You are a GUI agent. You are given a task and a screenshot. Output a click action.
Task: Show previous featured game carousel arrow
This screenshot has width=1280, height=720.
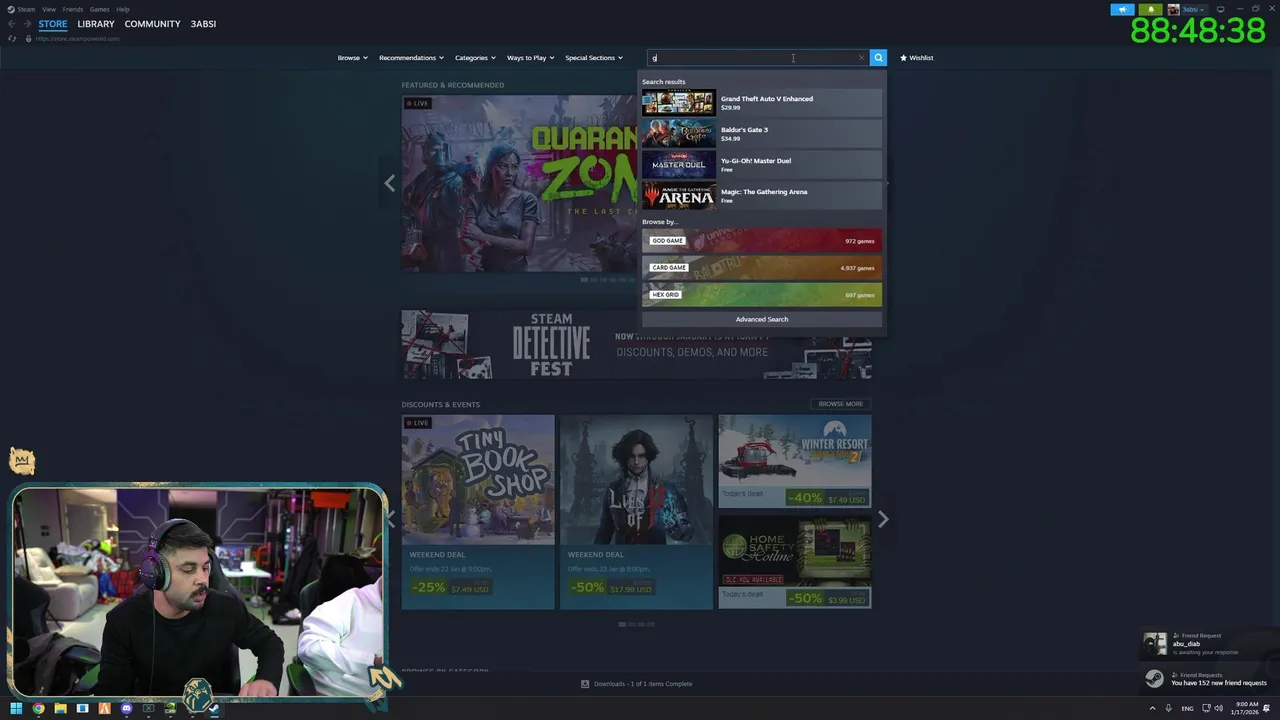point(390,183)
